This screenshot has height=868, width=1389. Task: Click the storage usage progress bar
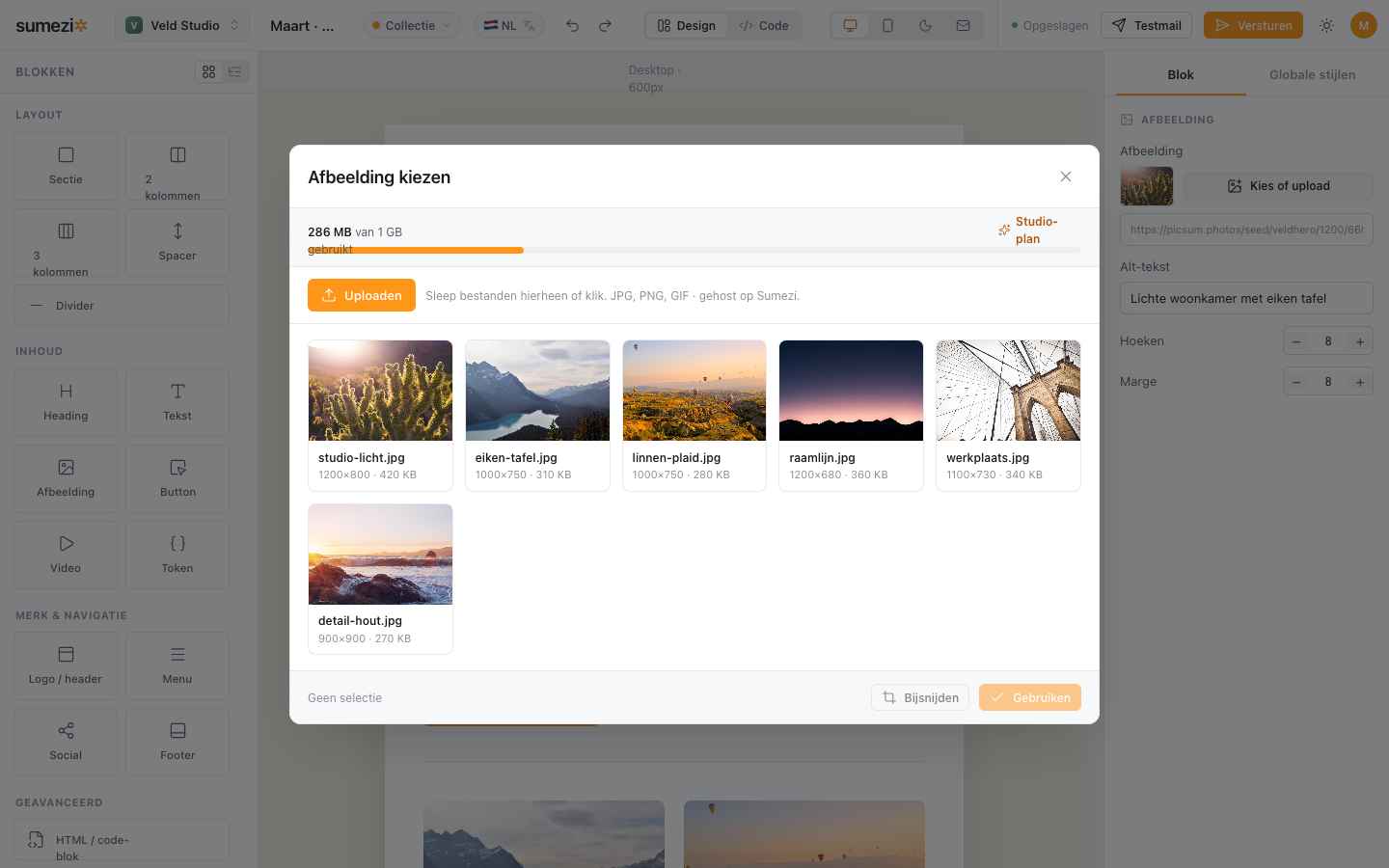coord(694,250)
